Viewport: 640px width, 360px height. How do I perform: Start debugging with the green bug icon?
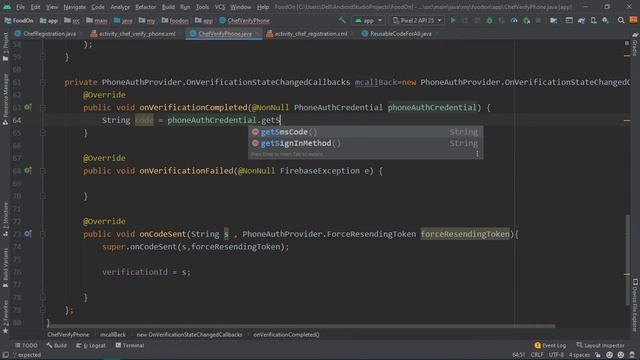pos(489,20)
